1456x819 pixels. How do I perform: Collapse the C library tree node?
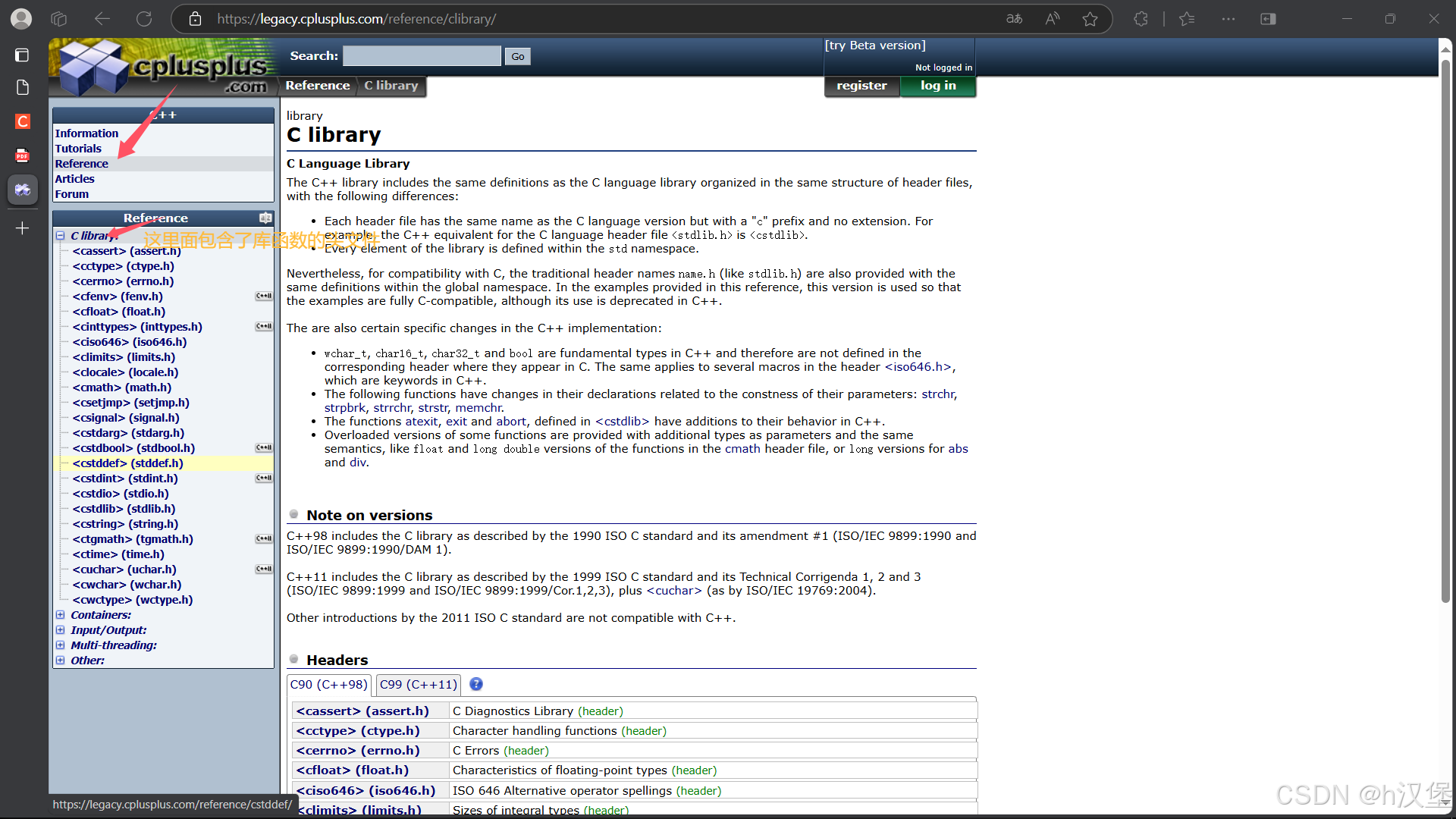(x=61, y=236)
